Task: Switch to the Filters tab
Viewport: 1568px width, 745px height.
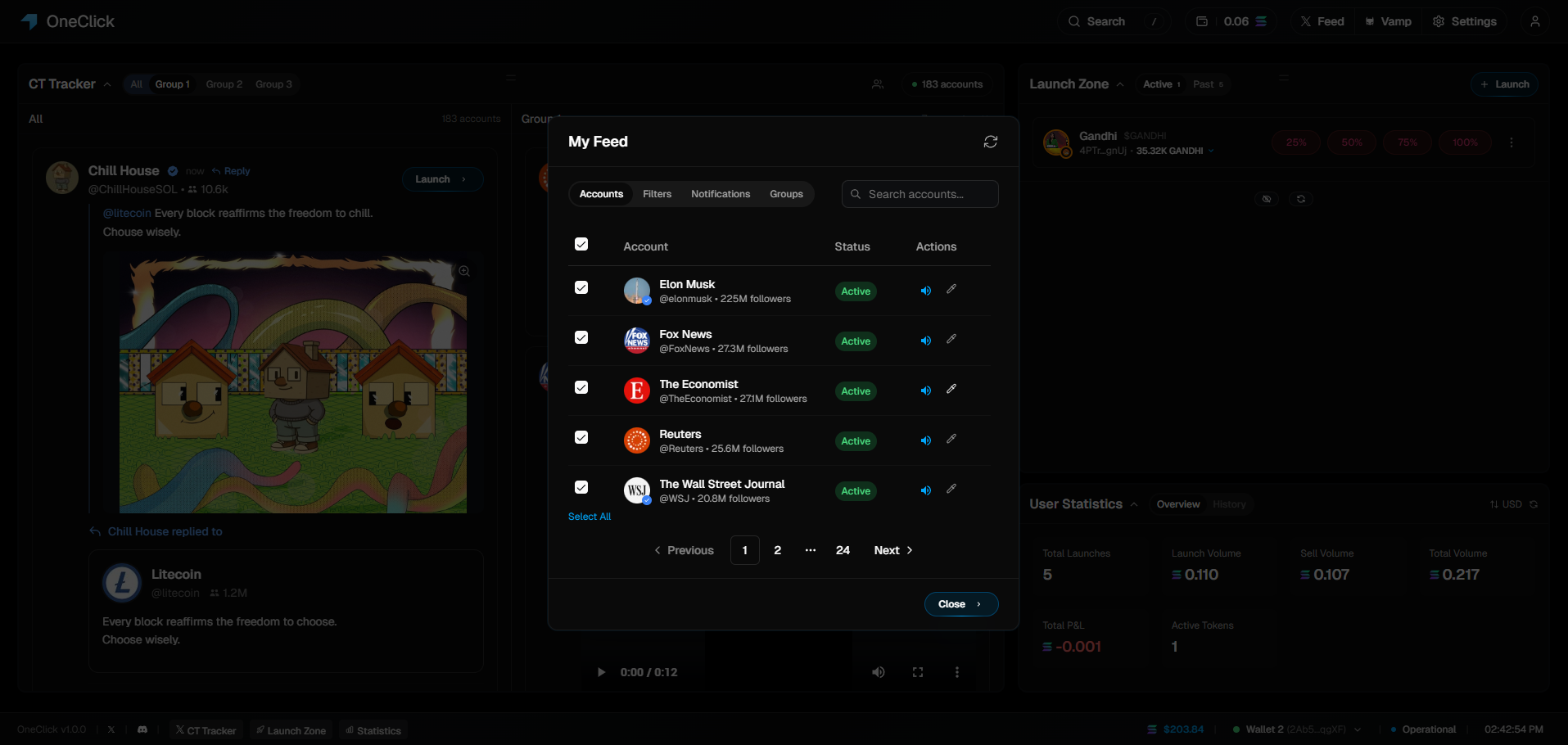Action: tap(657, 194)
